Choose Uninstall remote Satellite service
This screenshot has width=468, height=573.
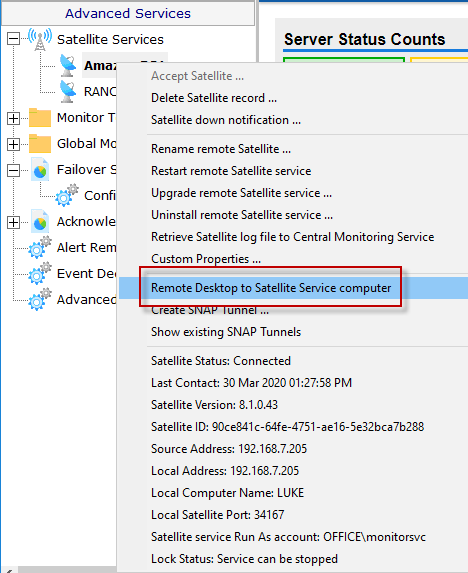[242, 215]
